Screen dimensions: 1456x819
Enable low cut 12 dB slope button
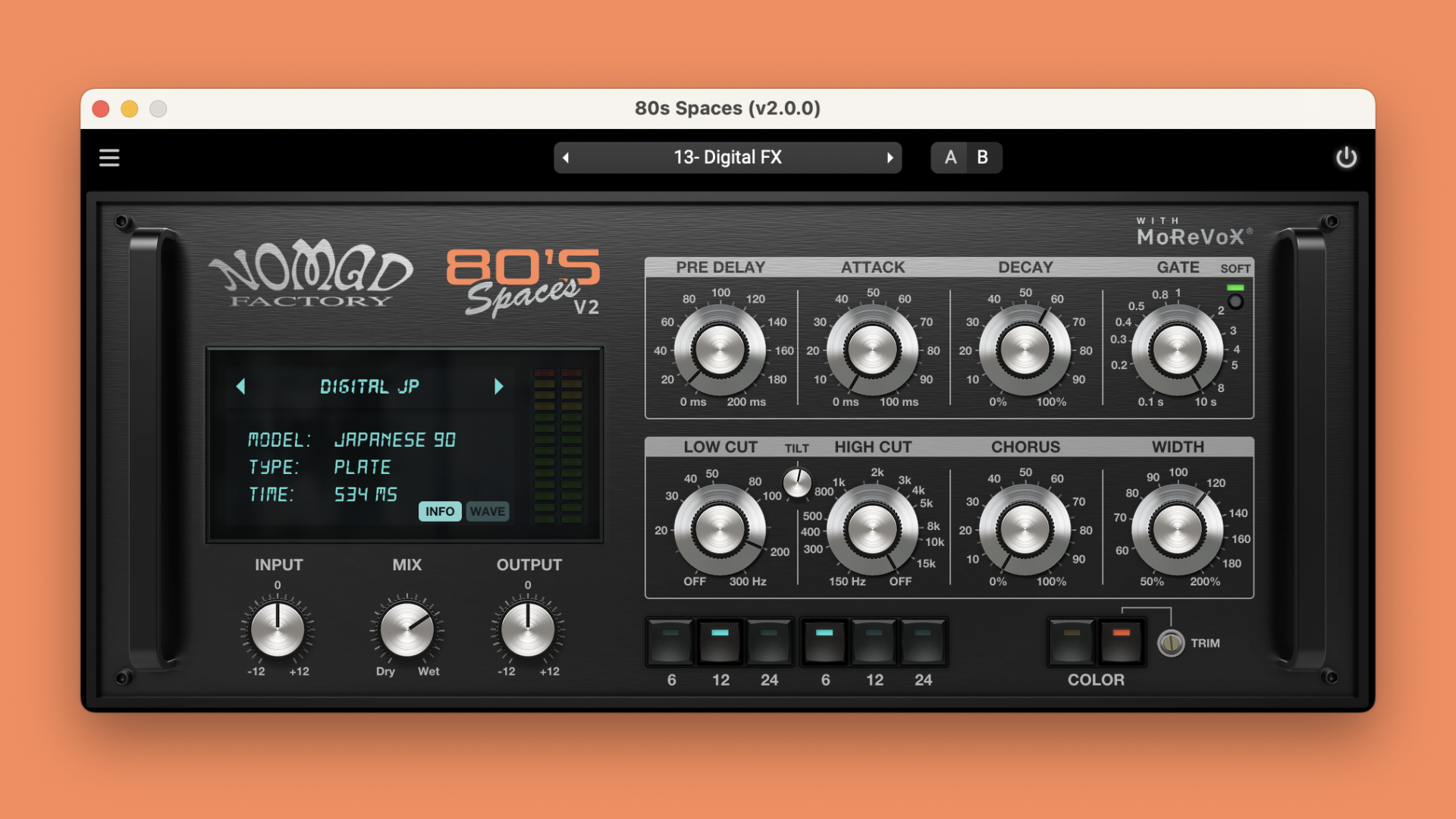coord(720,641)
